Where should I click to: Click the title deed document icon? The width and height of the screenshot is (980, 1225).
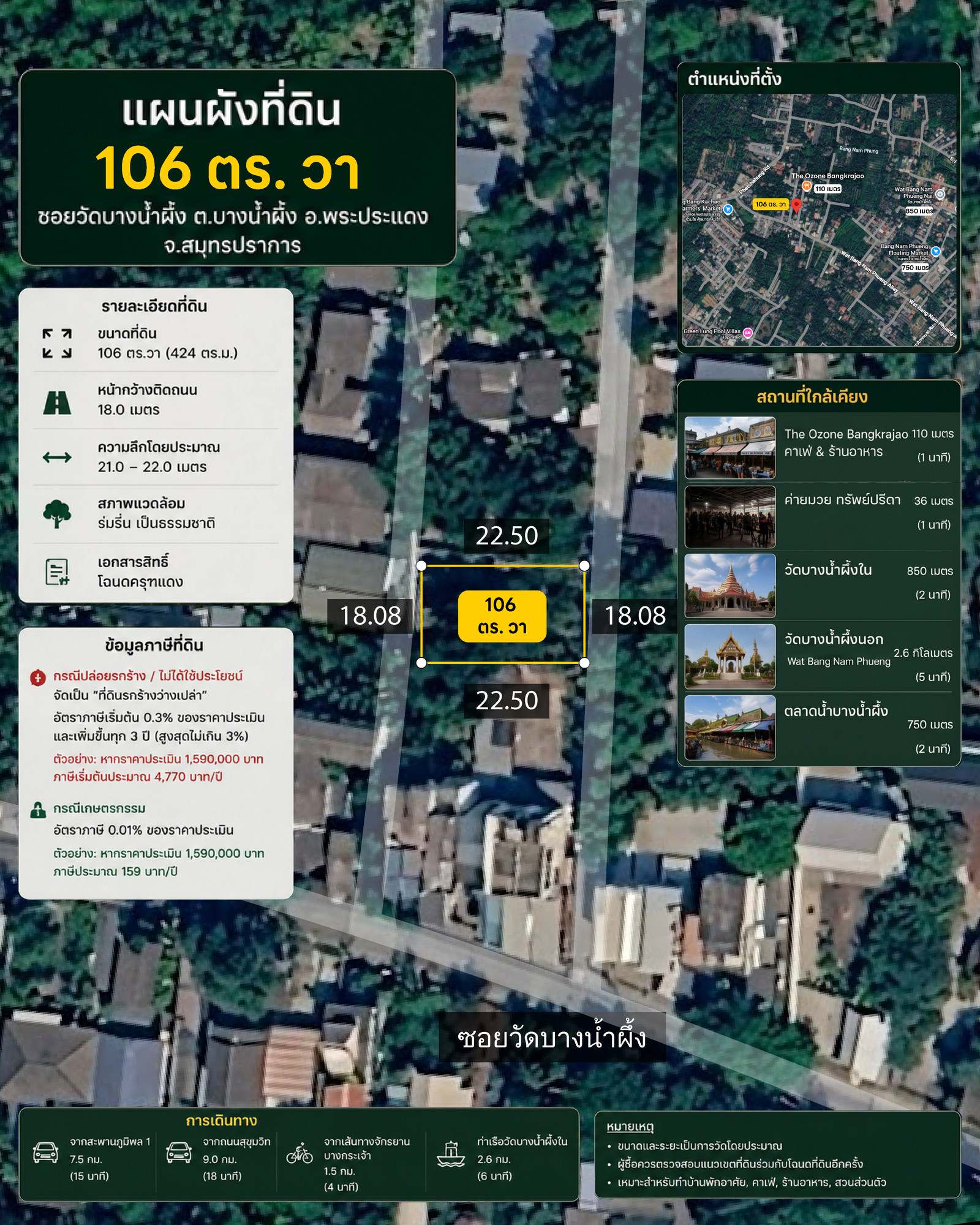tap(57, 571)
